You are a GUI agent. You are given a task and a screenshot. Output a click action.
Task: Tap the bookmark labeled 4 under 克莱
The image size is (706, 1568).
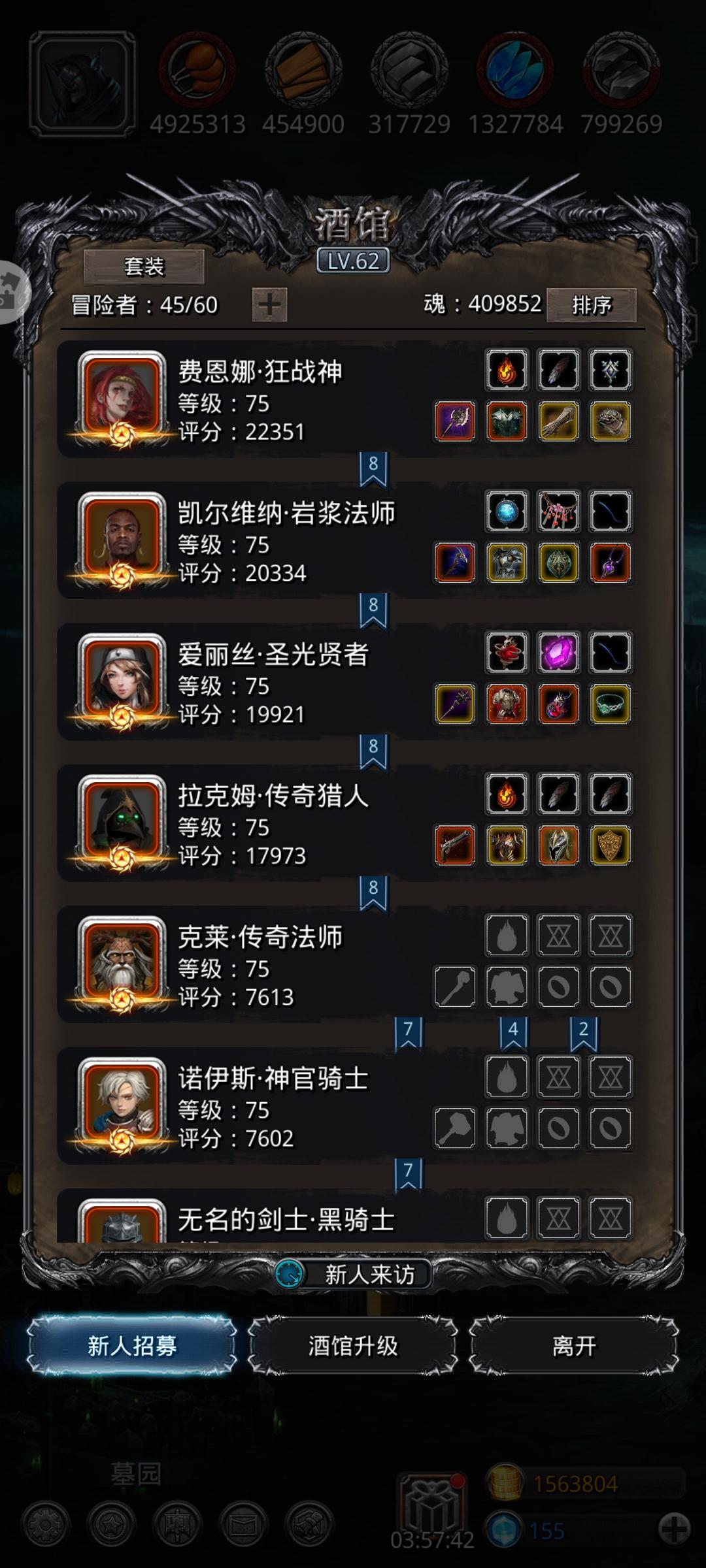(513, 1034)
